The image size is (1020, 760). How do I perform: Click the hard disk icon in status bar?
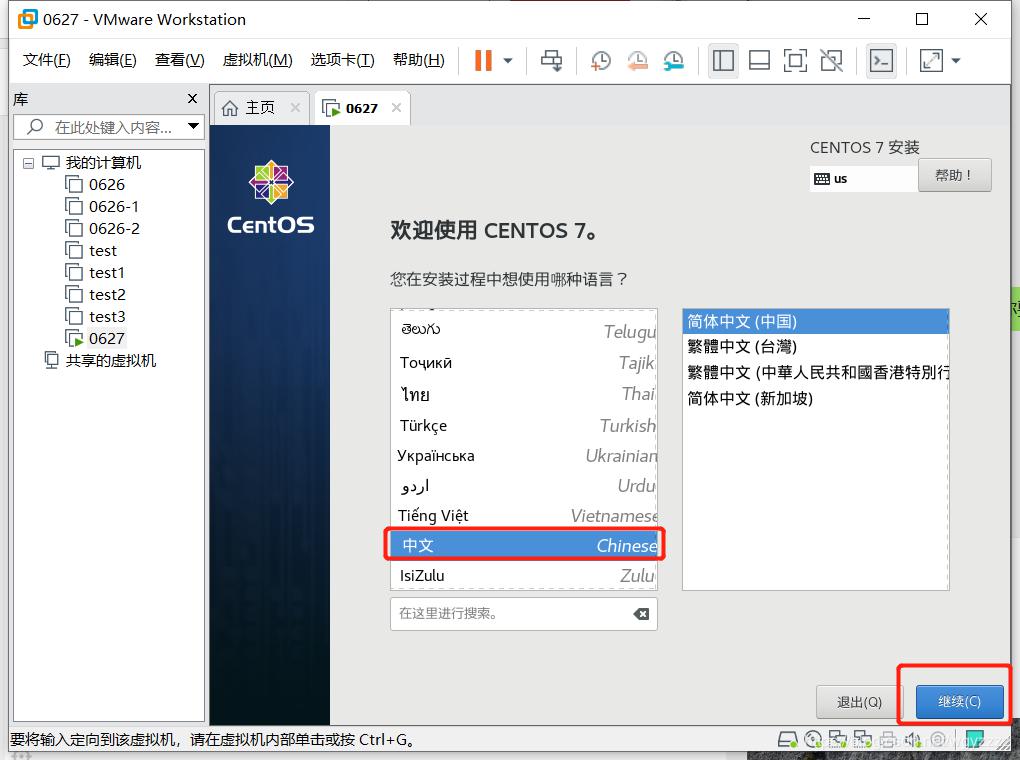pos(787,740)
